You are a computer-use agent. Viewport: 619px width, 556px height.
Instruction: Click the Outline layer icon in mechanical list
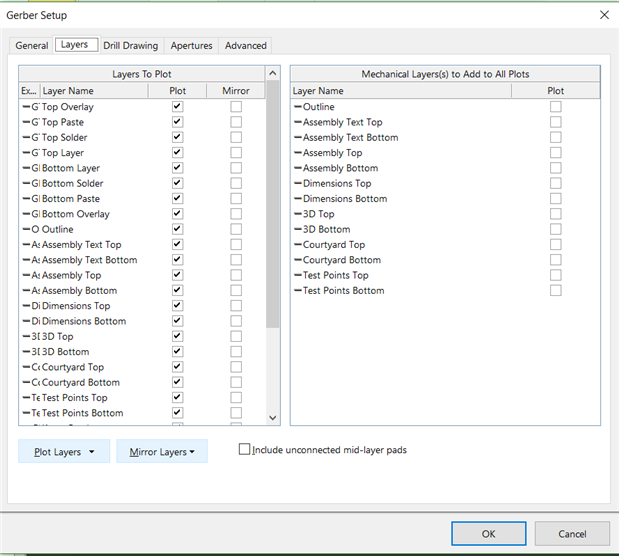297,107
